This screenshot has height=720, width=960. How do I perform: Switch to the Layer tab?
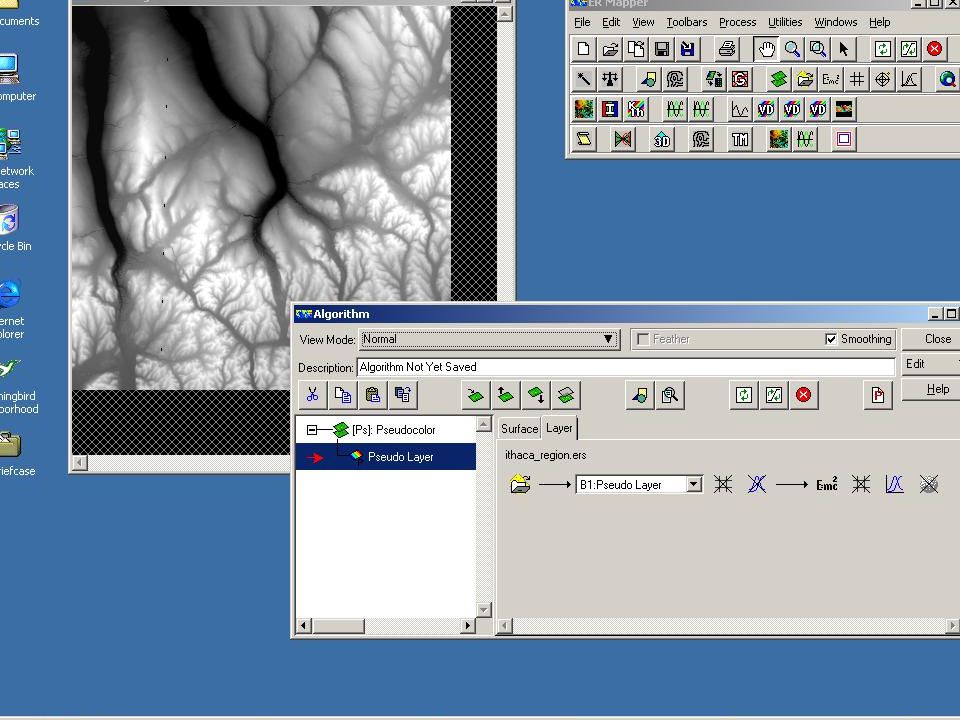coord(559,428)
